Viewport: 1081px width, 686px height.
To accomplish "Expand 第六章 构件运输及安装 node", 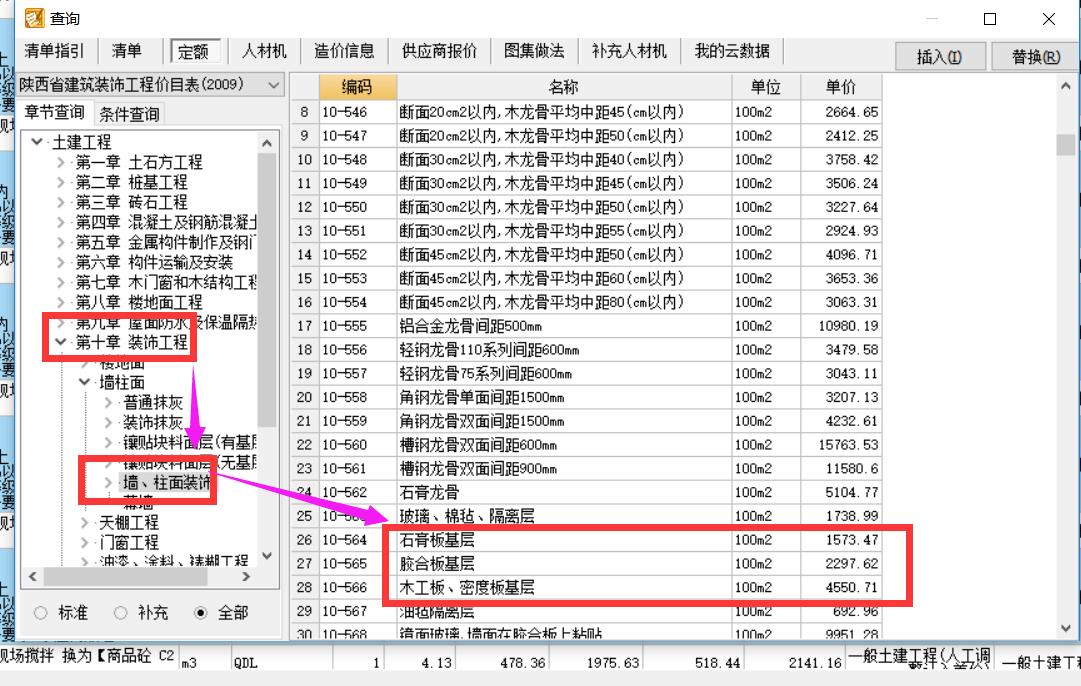I will [x=61, y=263].
